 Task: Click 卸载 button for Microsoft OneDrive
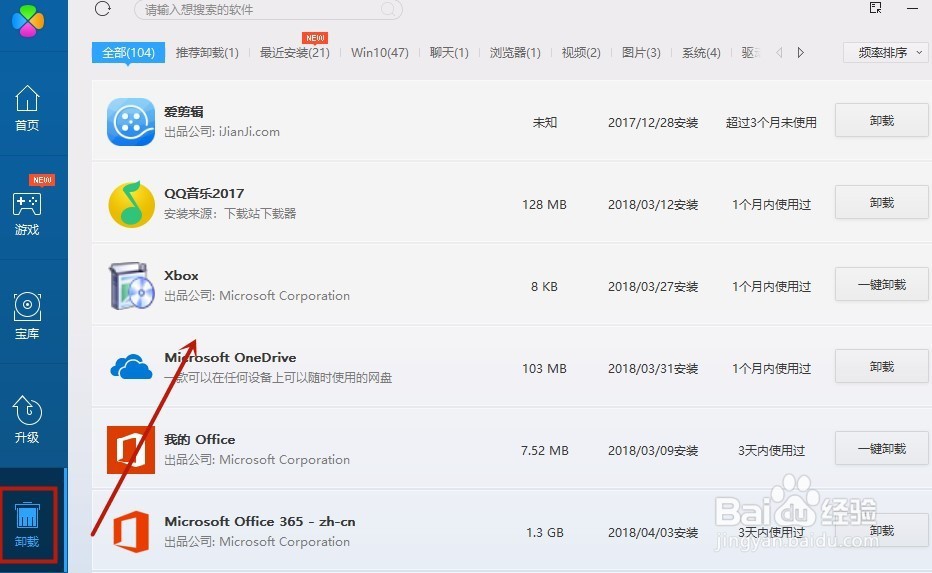881,367
